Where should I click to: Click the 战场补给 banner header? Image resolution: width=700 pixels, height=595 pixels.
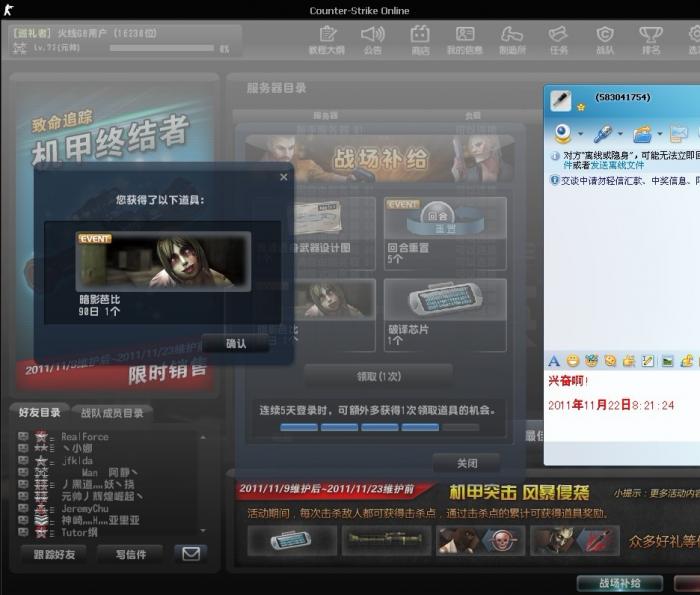tap(380, 158)
